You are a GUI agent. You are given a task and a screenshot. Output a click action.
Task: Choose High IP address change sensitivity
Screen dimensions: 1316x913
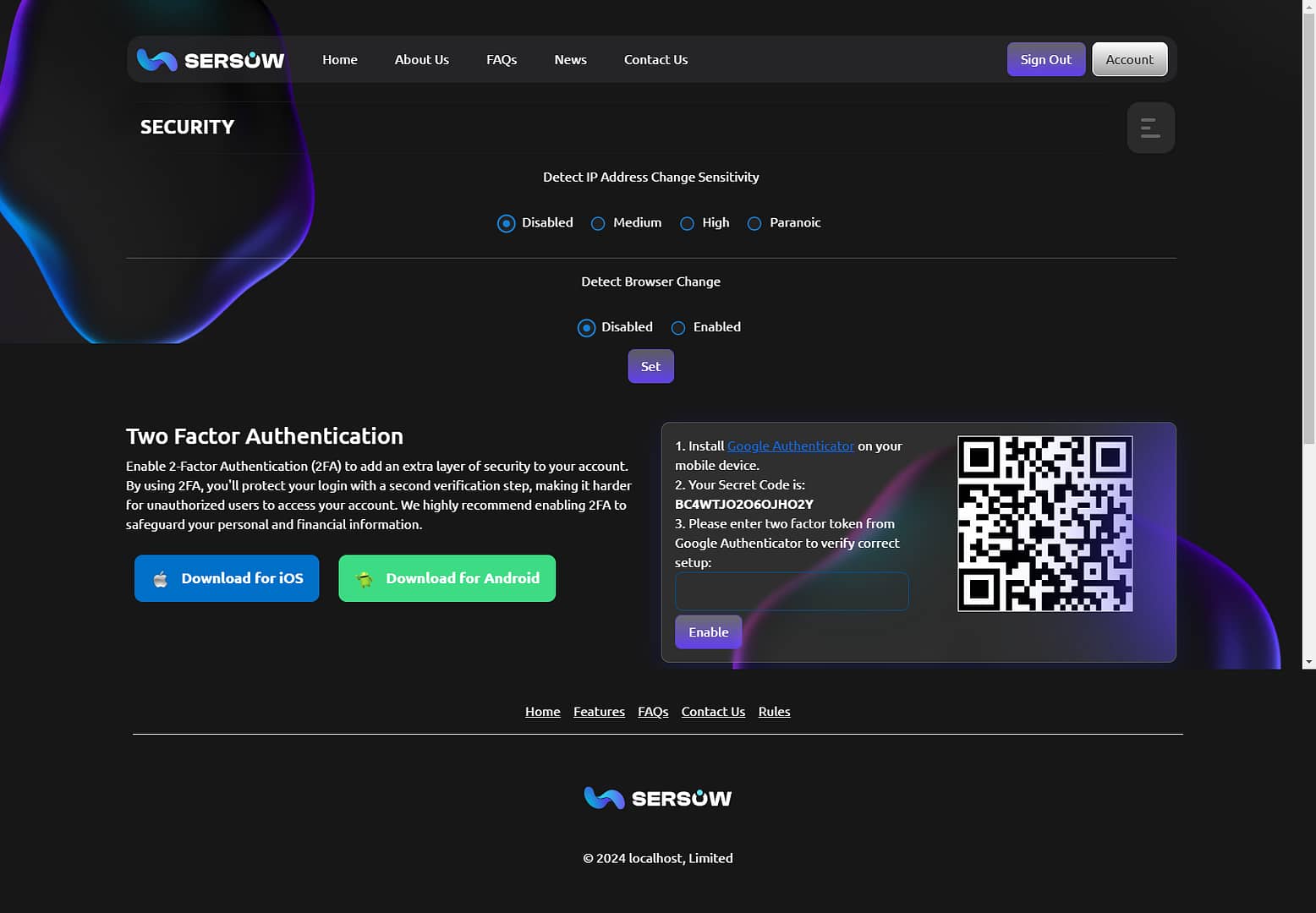click(x=687, y=223)
